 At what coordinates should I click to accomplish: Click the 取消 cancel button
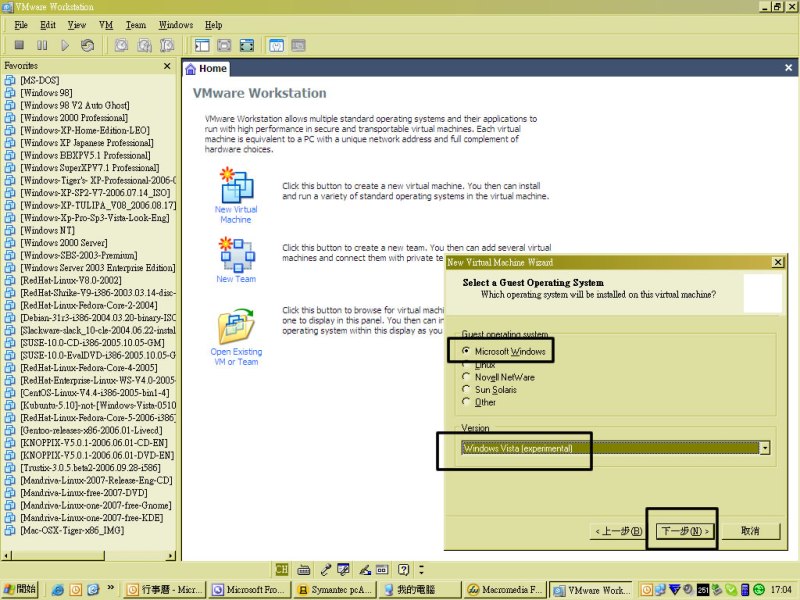(750, 531)
